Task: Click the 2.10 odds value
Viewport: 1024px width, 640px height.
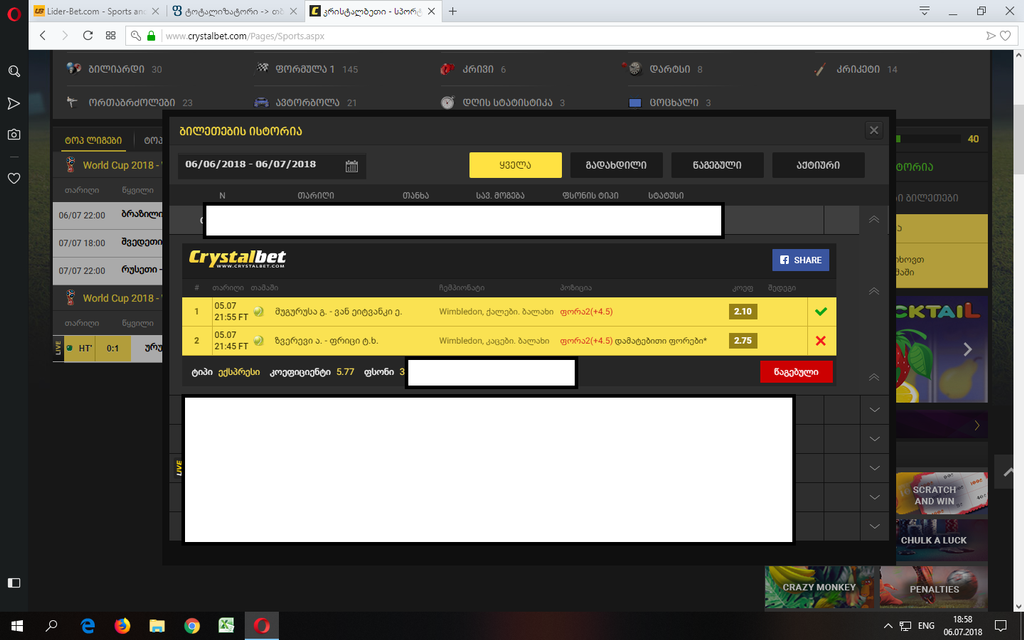Action: 743,312
